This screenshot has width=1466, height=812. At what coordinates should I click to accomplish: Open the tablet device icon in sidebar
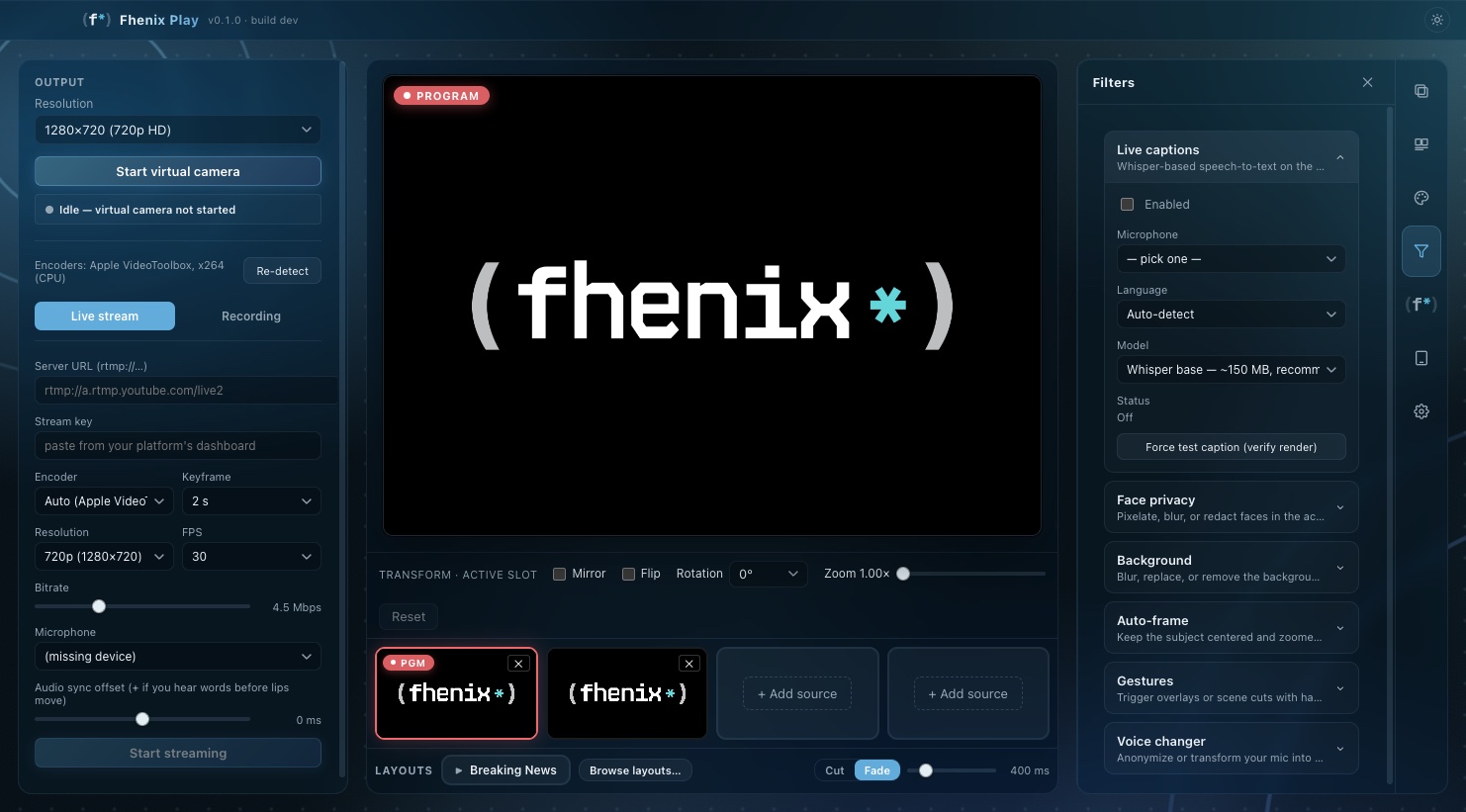point(1421,358)
